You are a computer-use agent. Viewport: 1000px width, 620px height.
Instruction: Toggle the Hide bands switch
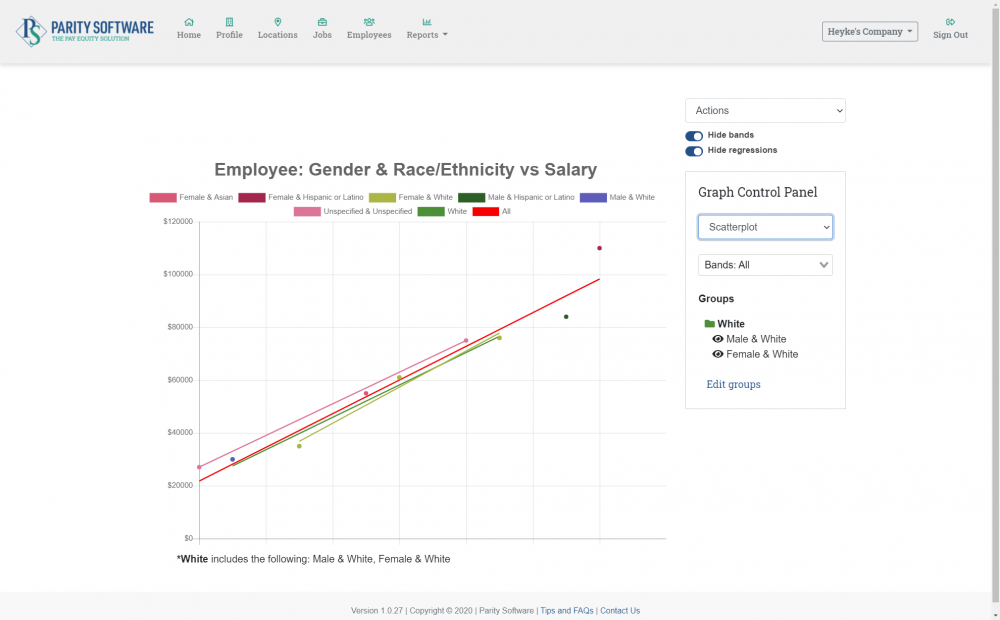coord(694,136)
